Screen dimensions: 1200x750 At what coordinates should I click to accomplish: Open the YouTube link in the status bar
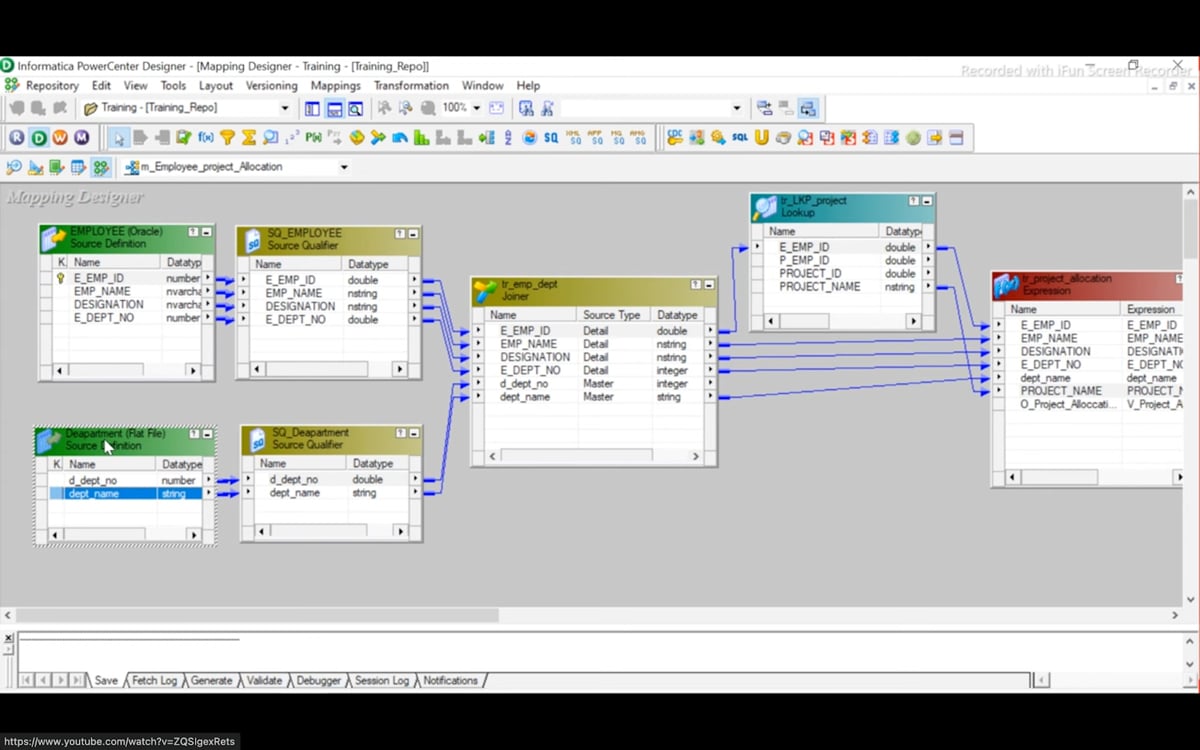point(120,742)
